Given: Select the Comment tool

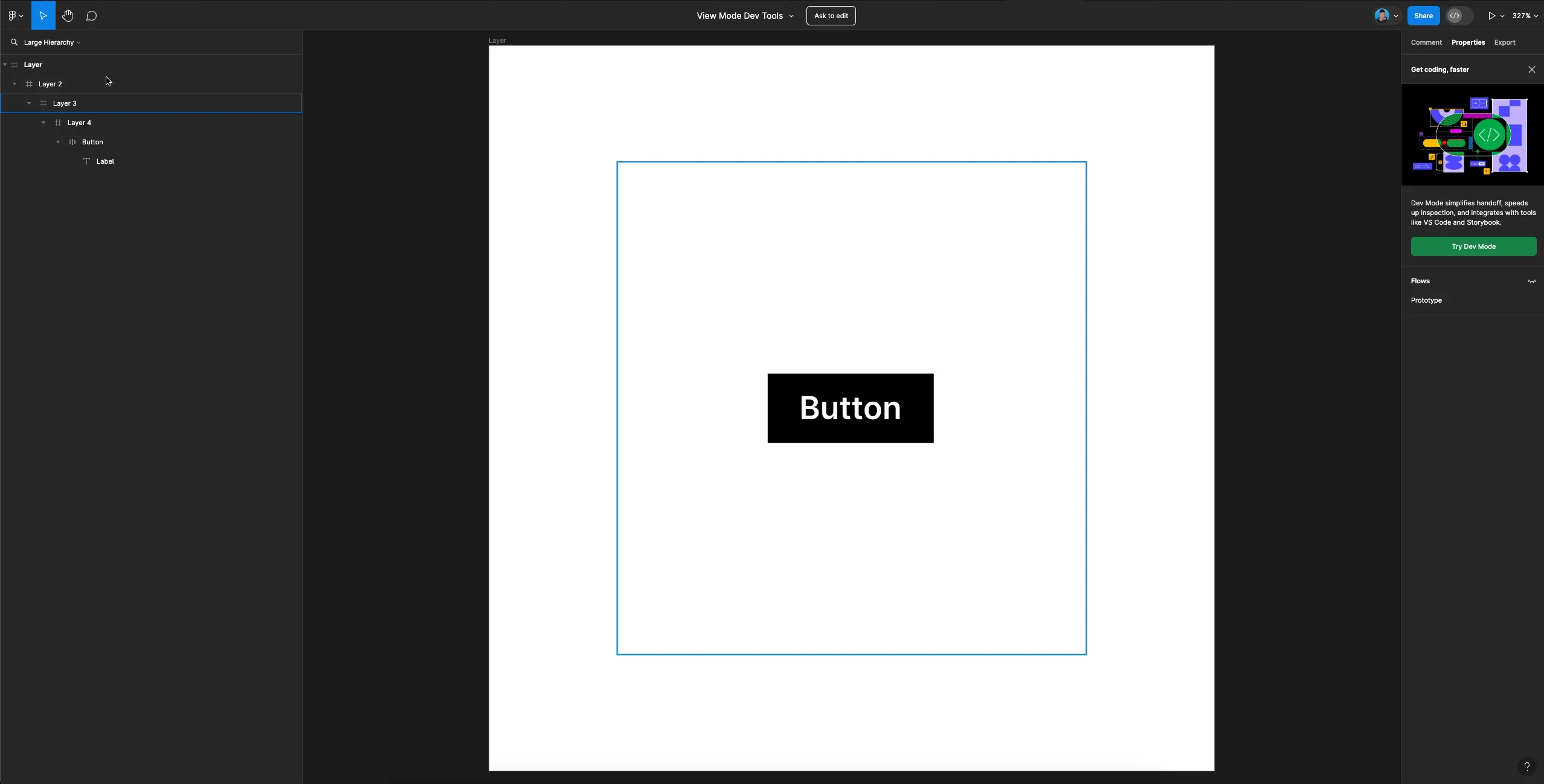Looking at the screenshot, I should [91, 16].
